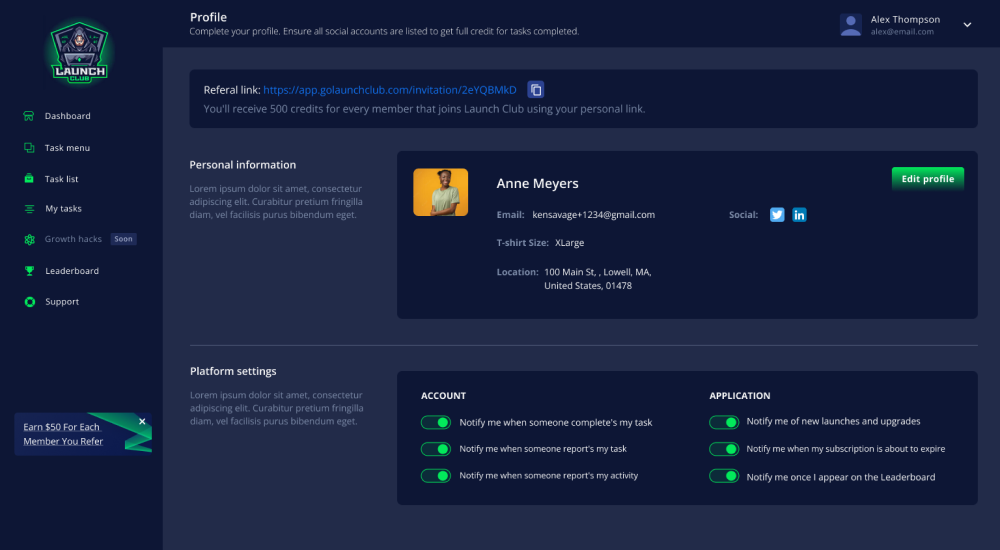Expand the user account dropdown chevron
Viewport: 1000px width, 550px height.
tap(967, 25)
